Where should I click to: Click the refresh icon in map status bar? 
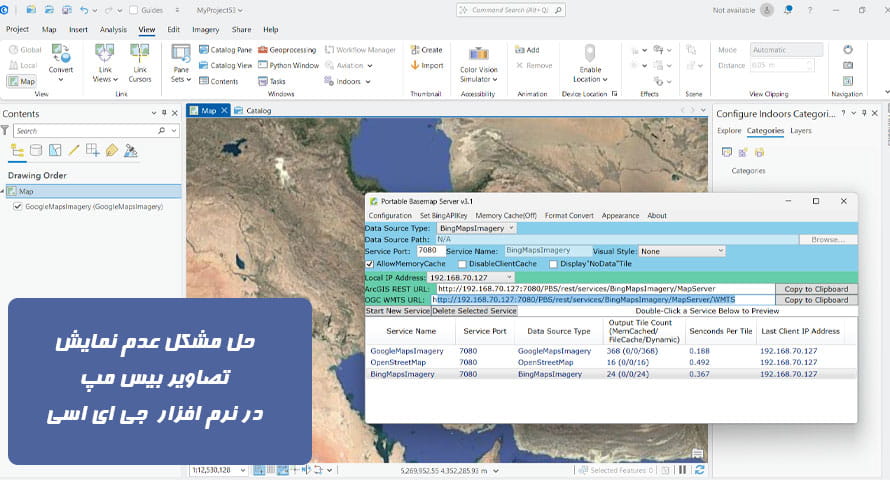point(700,470)
